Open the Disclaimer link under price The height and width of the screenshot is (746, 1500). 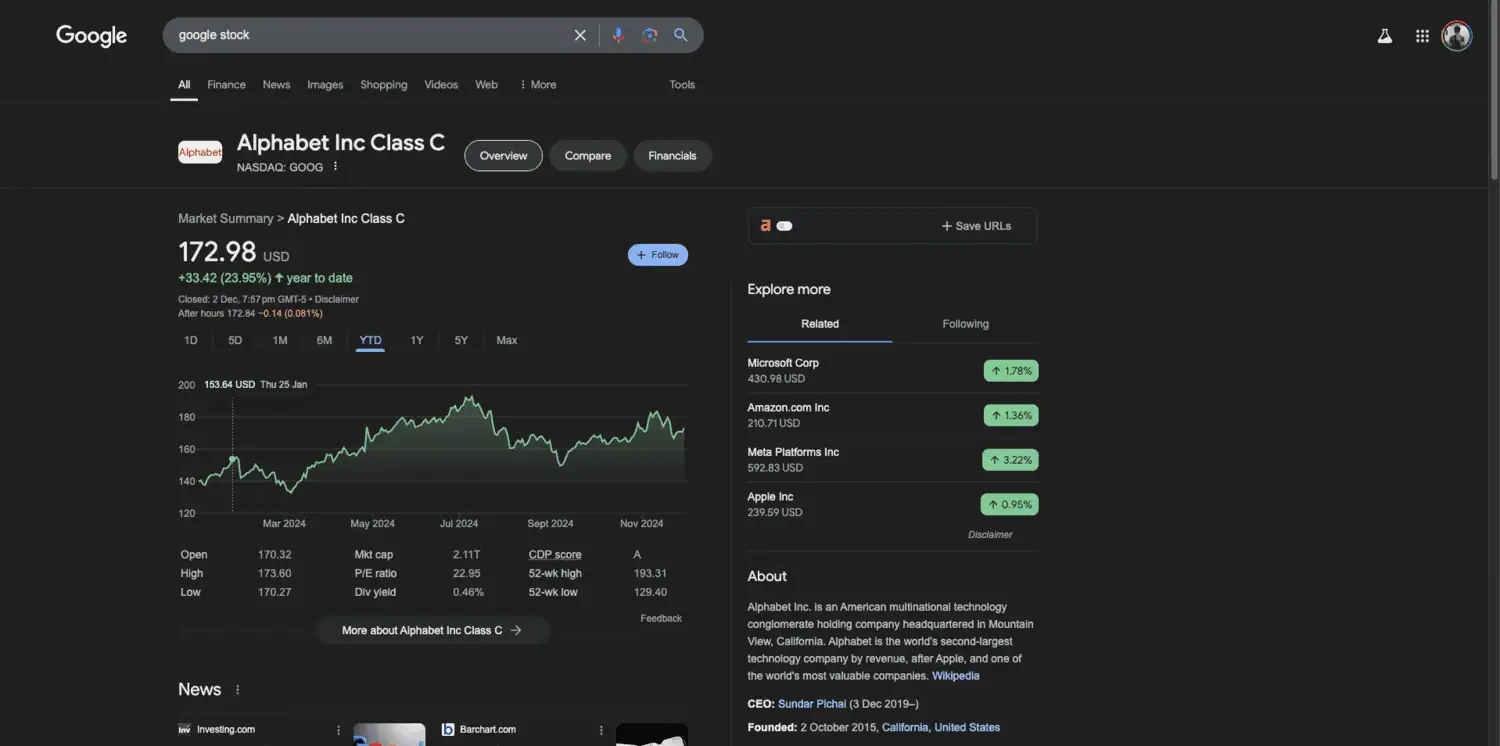point(337,299)
